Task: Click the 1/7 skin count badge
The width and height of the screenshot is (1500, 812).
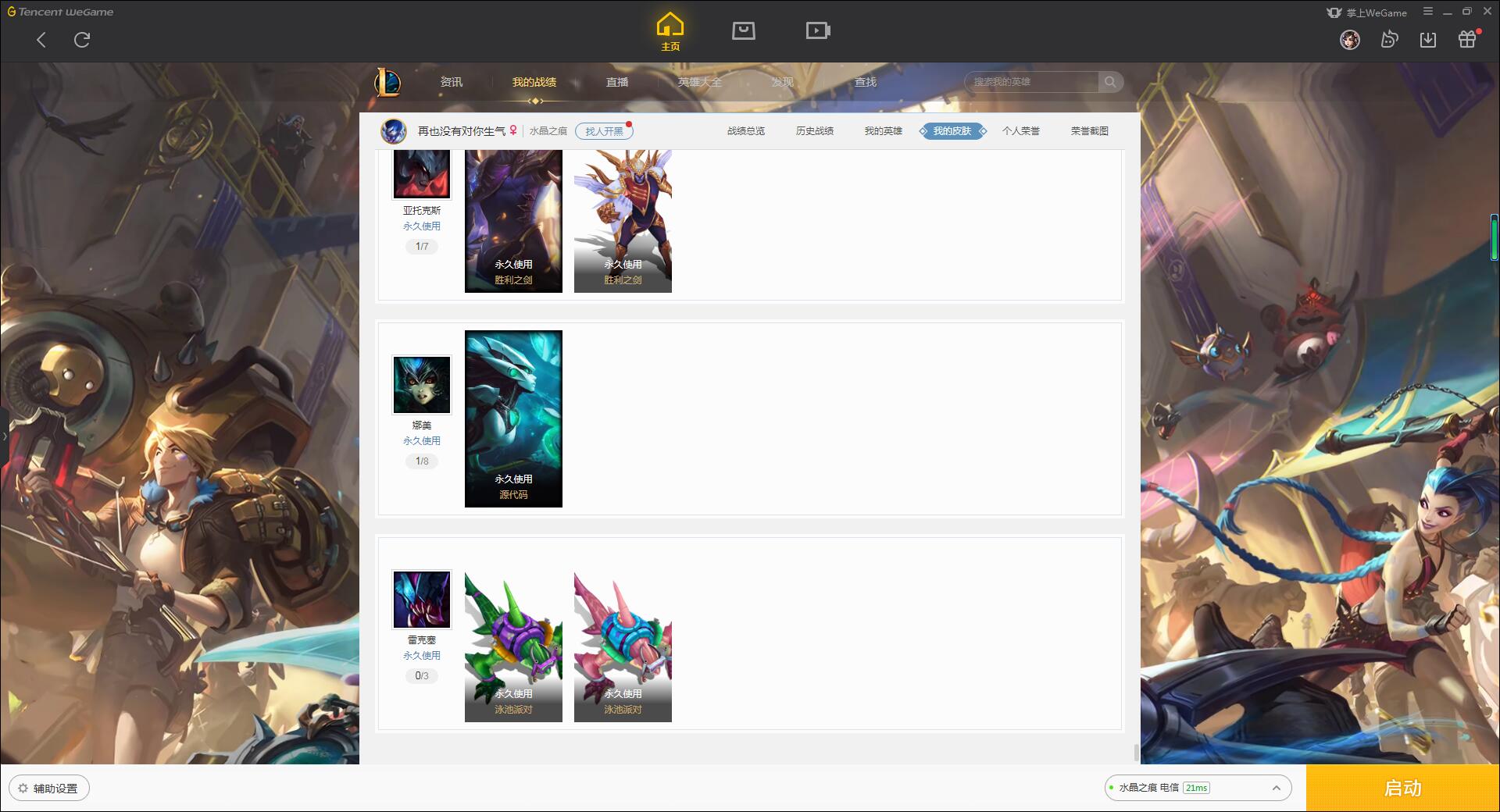Action: click(422, 247)
